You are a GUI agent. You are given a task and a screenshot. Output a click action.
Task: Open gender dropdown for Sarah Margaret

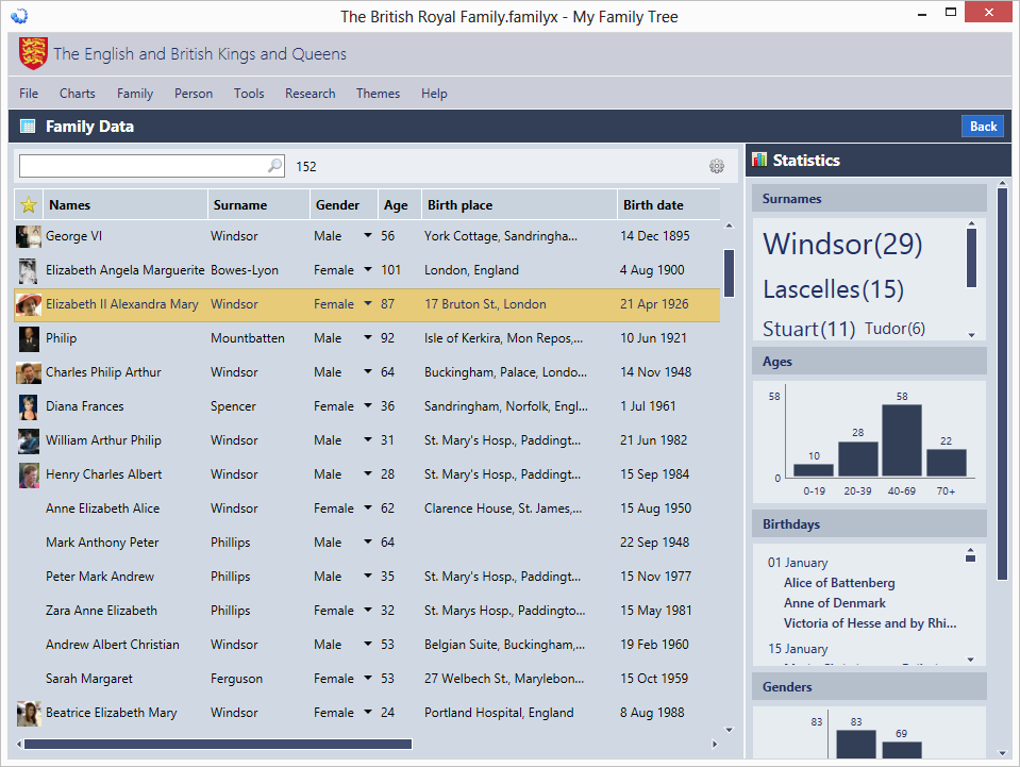tap(368, 679)
